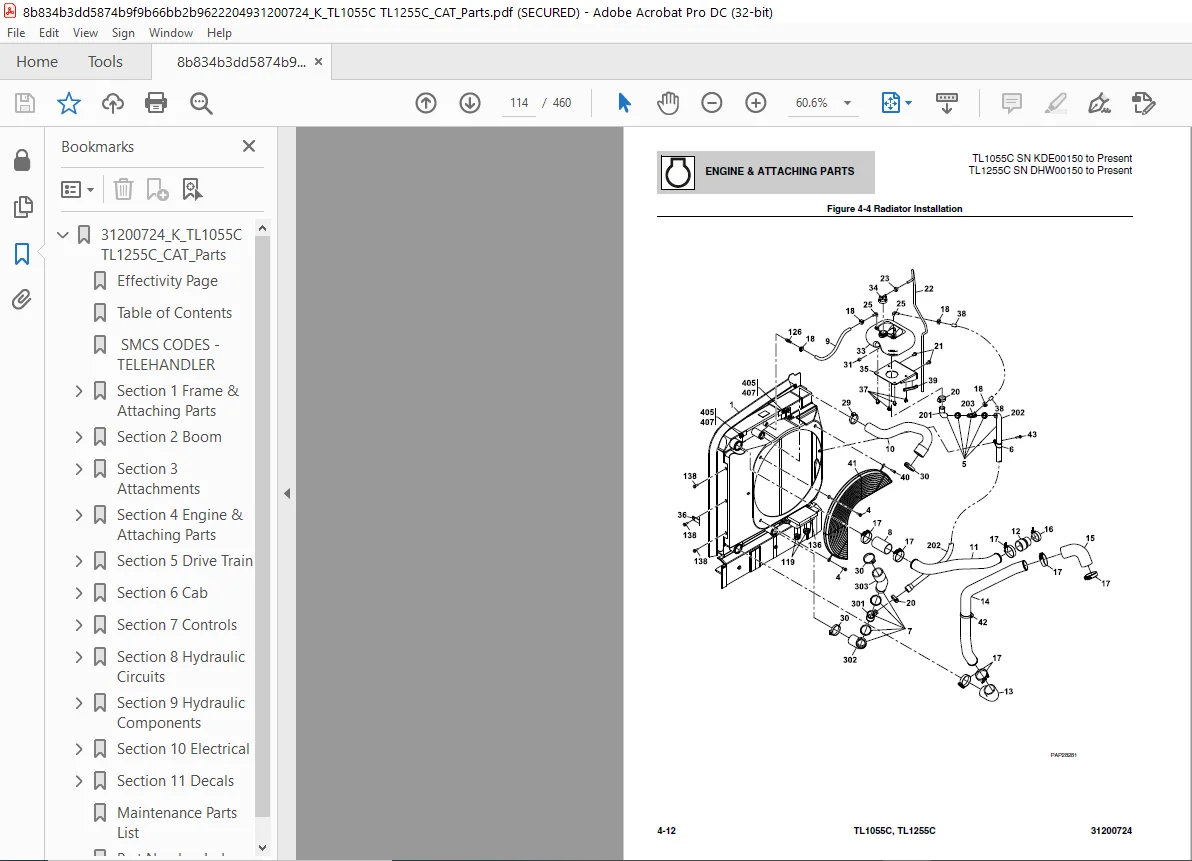Open page thumbnails panel
The height and width of the screenshot is (861, 1192).
[23, 207]
